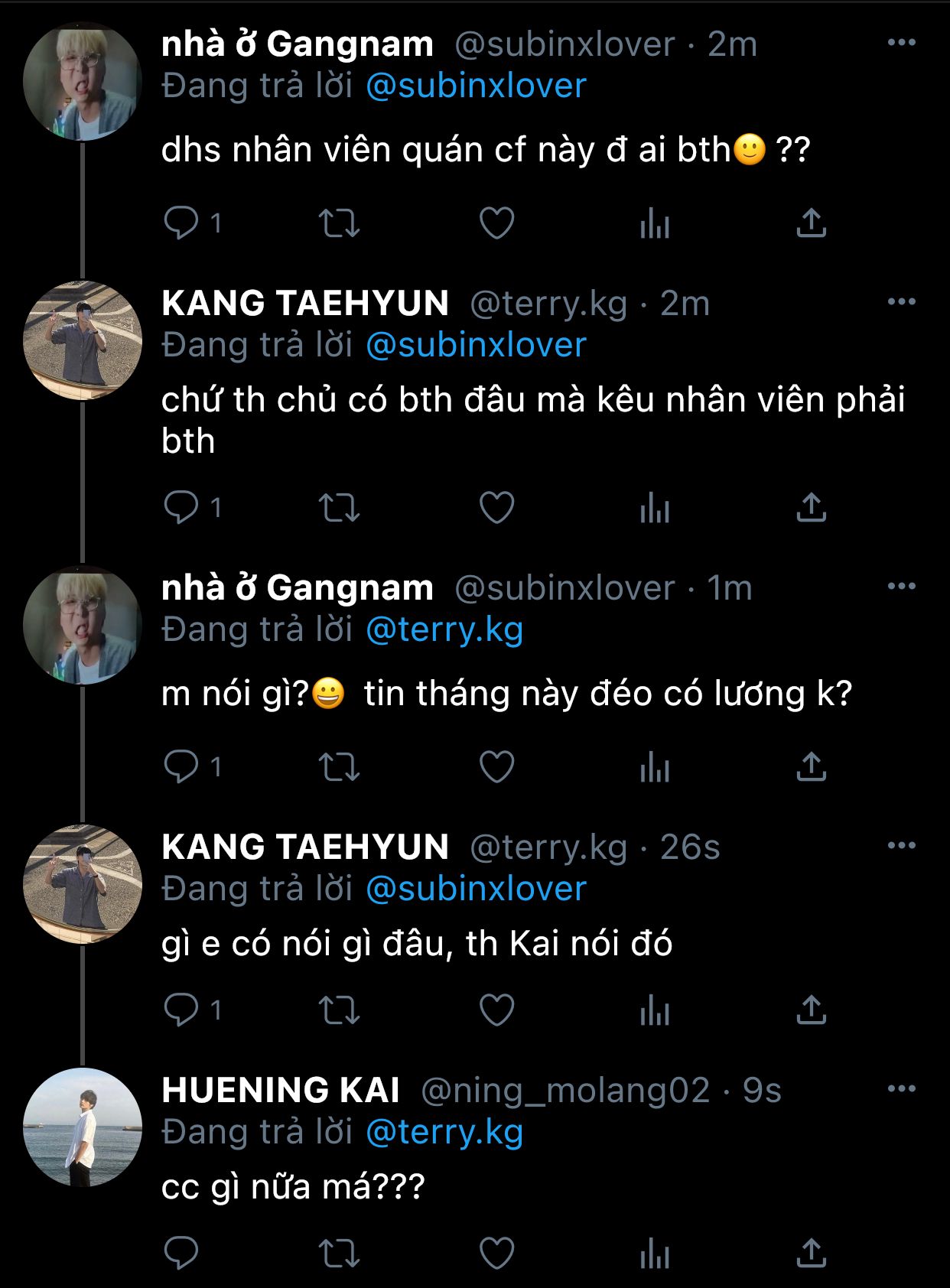Open more options on the first tweet
Screen dimensions: 950x1288
[x=901, y=43]
